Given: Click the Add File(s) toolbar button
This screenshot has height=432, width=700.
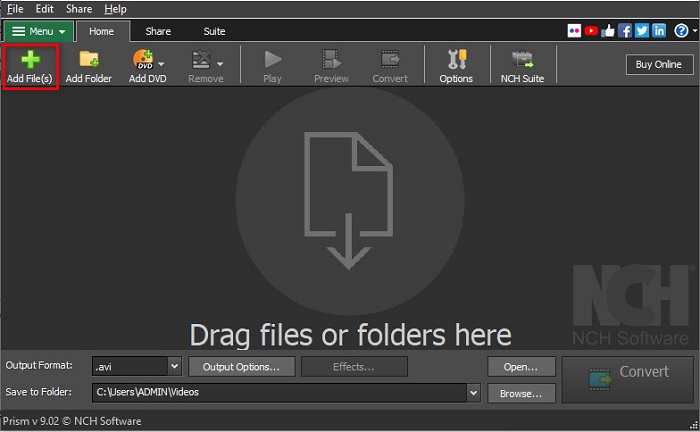Looking at the screenshot, I should (x=30, y=66).
